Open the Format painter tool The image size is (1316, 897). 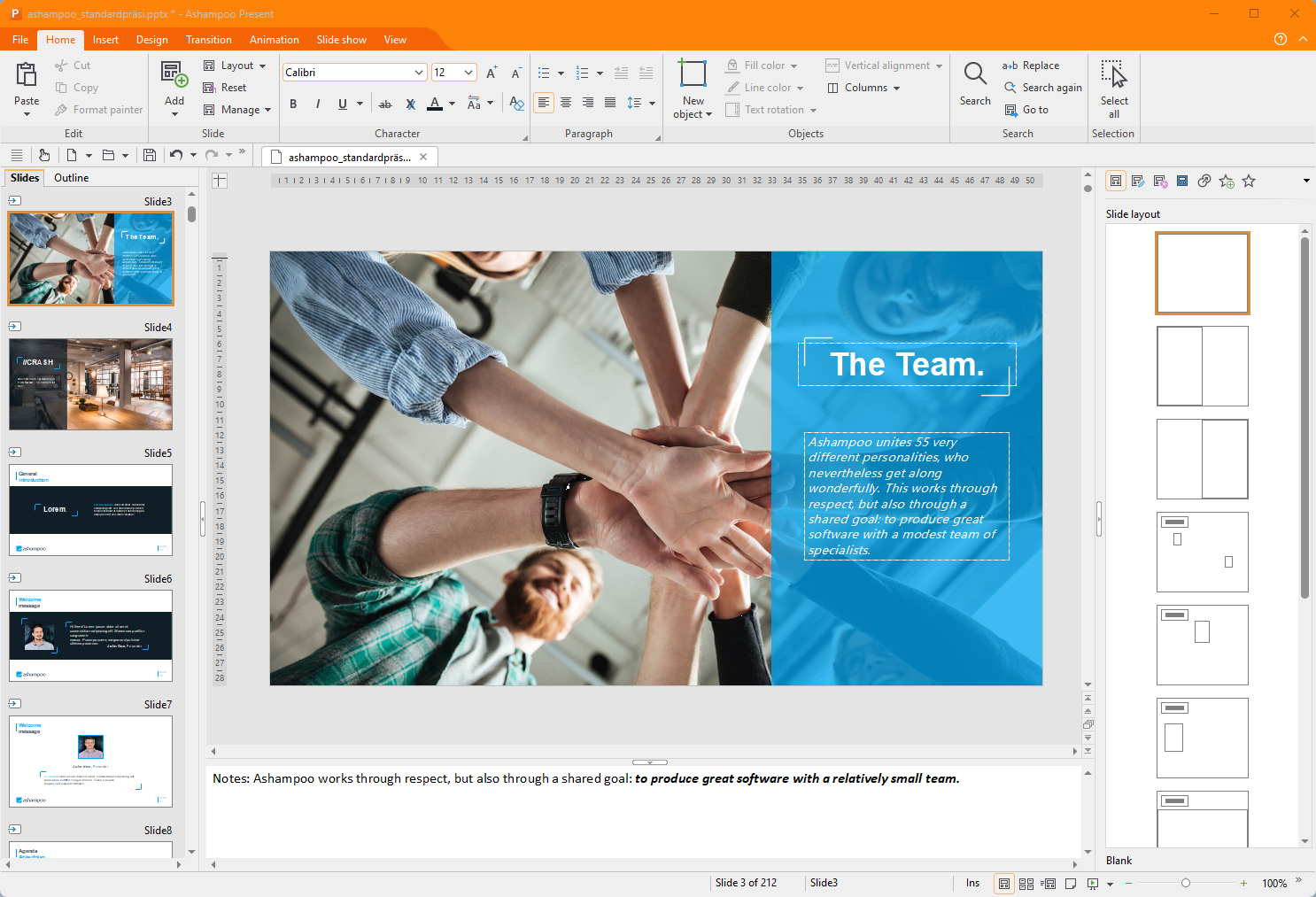tap(97, 109)
